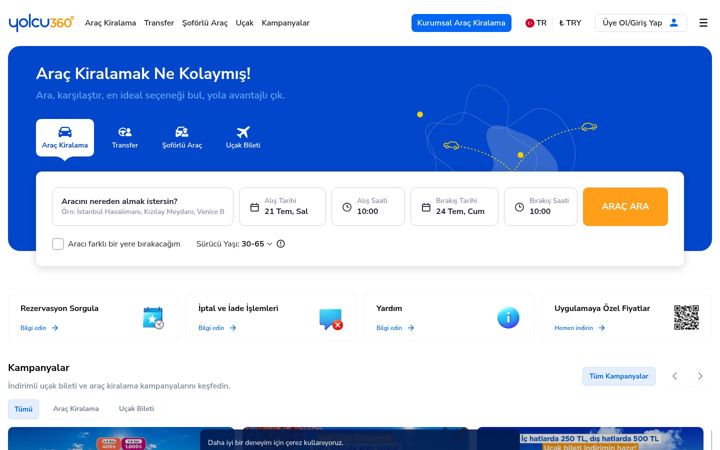Image resolution: width=720 pixels, height=450 pixels.
Task: Click the Kampanyalar section heading
Action: (x=39, y=368)
